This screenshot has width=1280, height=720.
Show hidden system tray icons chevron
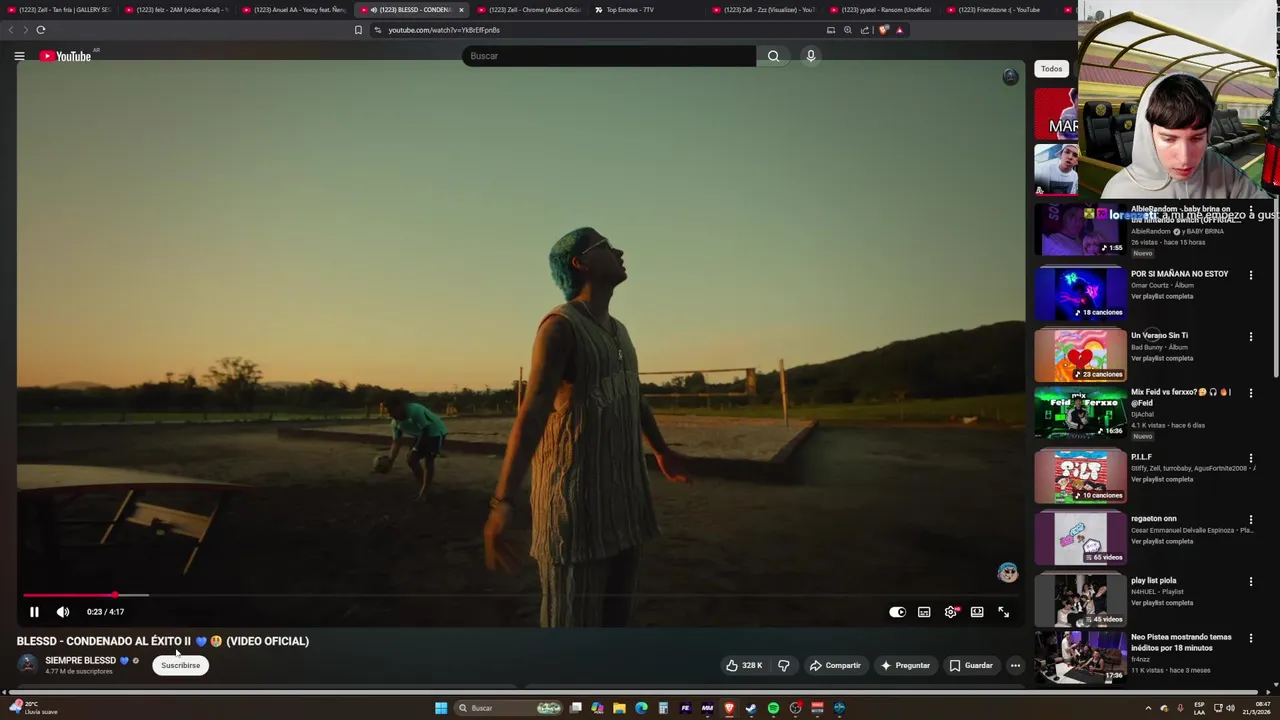click(1148, 708)
